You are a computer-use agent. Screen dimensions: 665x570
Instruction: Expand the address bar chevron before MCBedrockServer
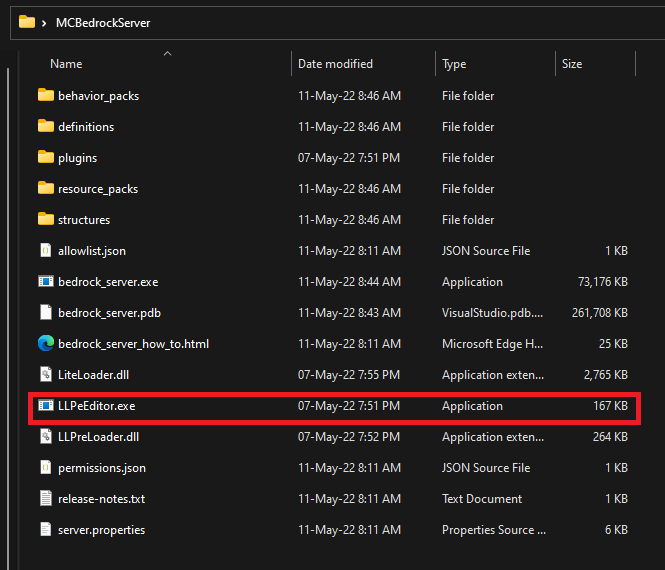tap(44, 23)
